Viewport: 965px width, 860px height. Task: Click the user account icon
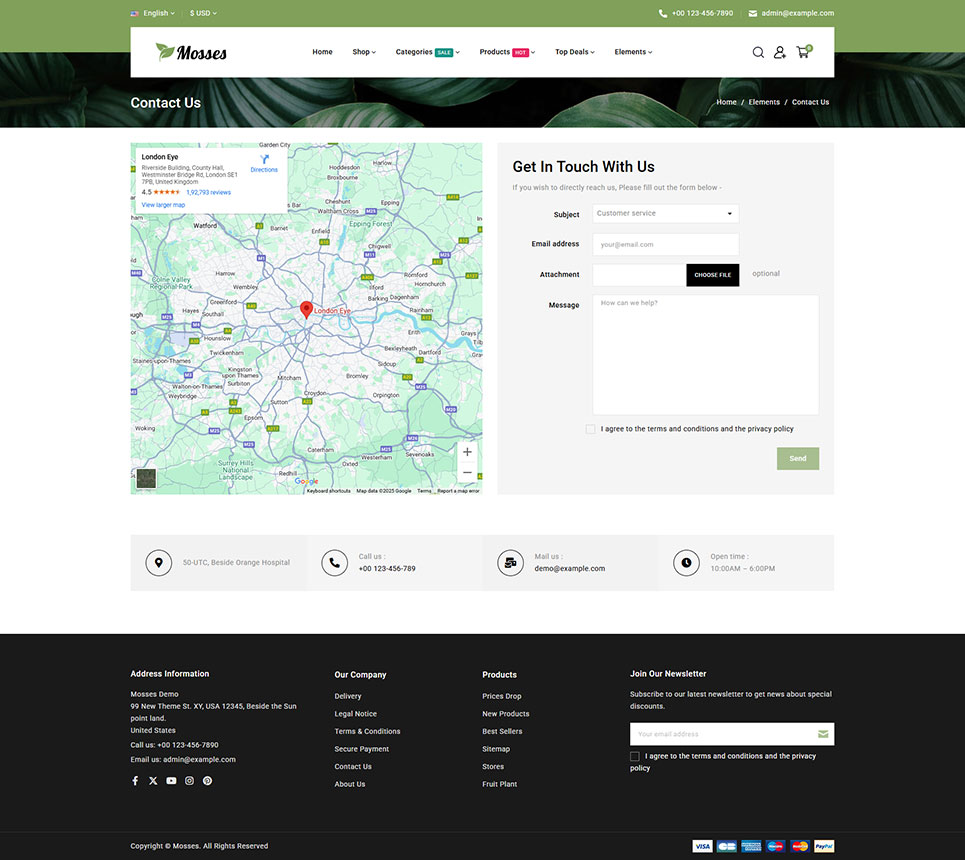(780, 52)
